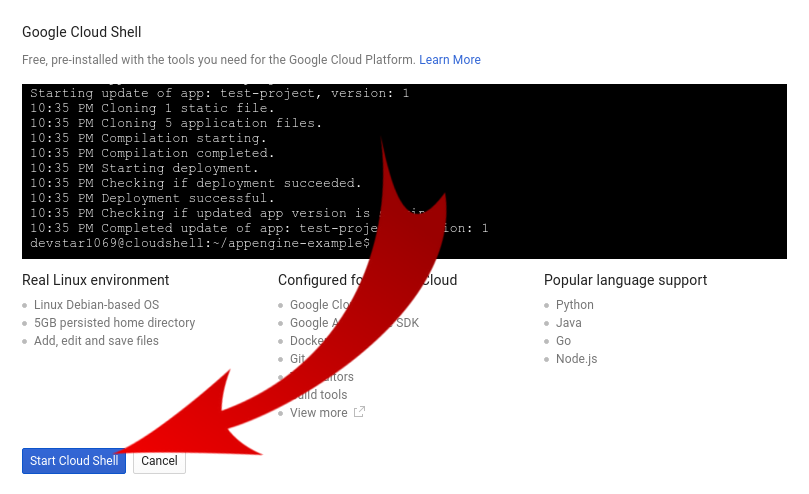Dismiss the dialog with the Cancel button

(159, 460)
